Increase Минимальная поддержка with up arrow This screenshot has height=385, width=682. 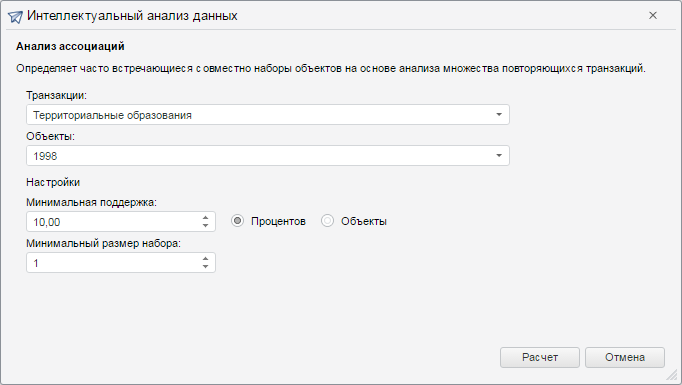pos(205,218)
